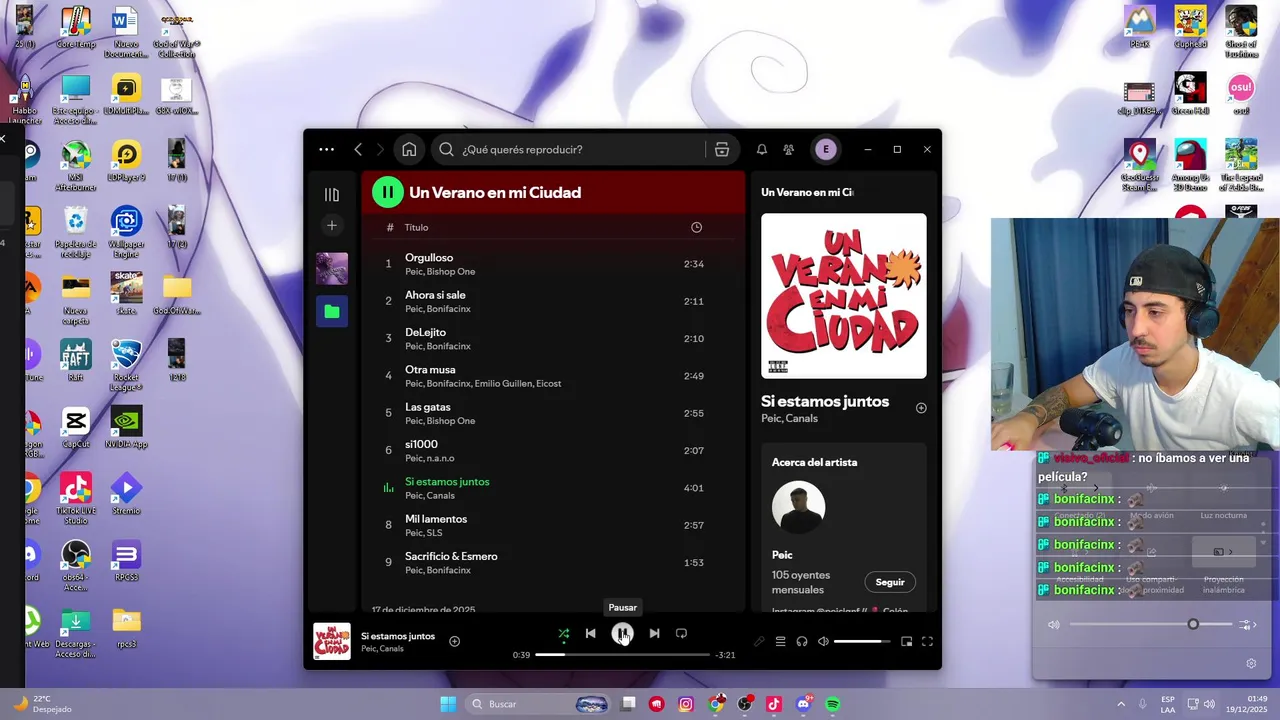Skip to the previous track
The height and width of the screenshot is (720, 1280).
click(590, 633)
